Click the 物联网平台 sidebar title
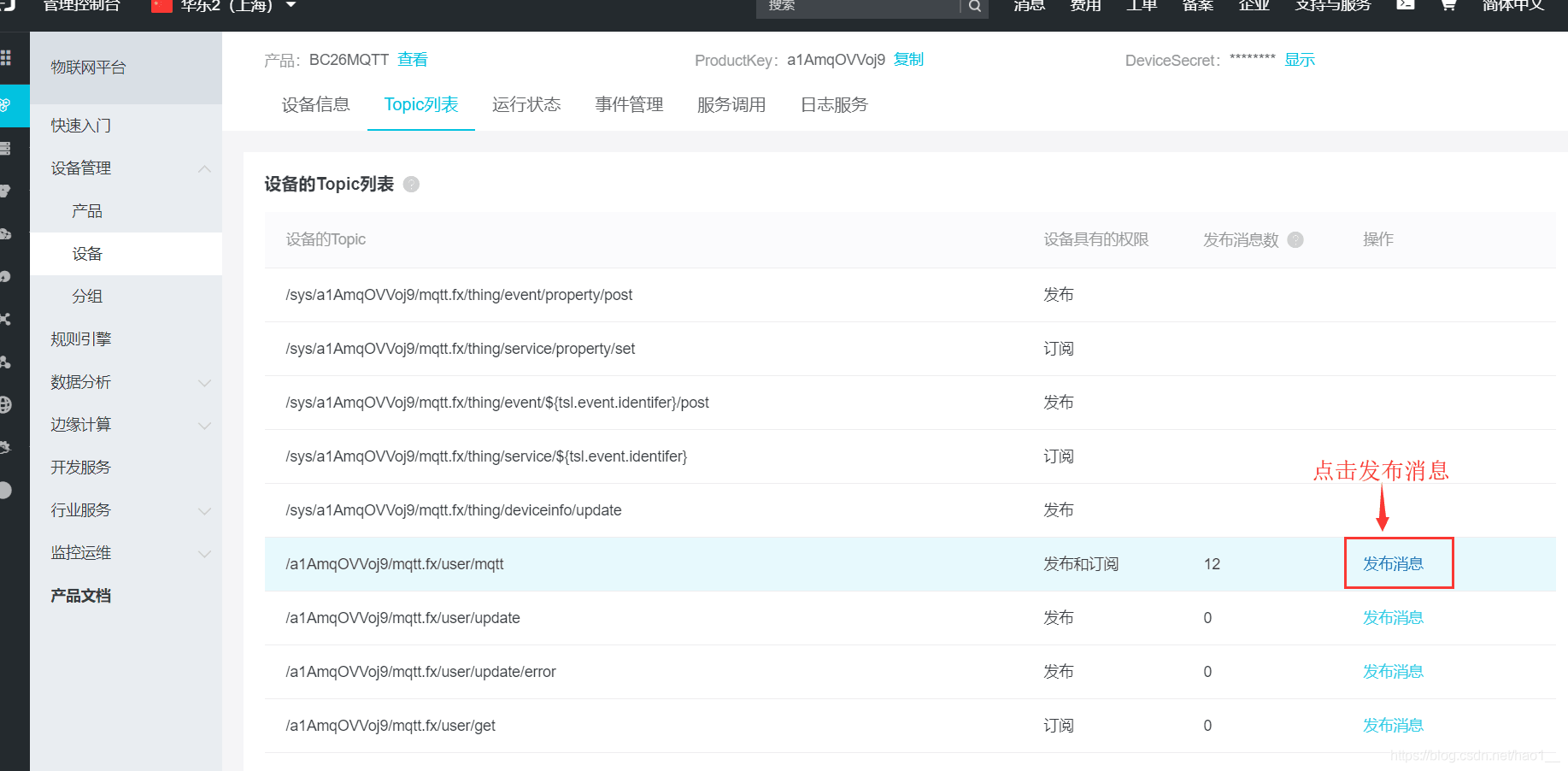 click(x=88, y=68)
